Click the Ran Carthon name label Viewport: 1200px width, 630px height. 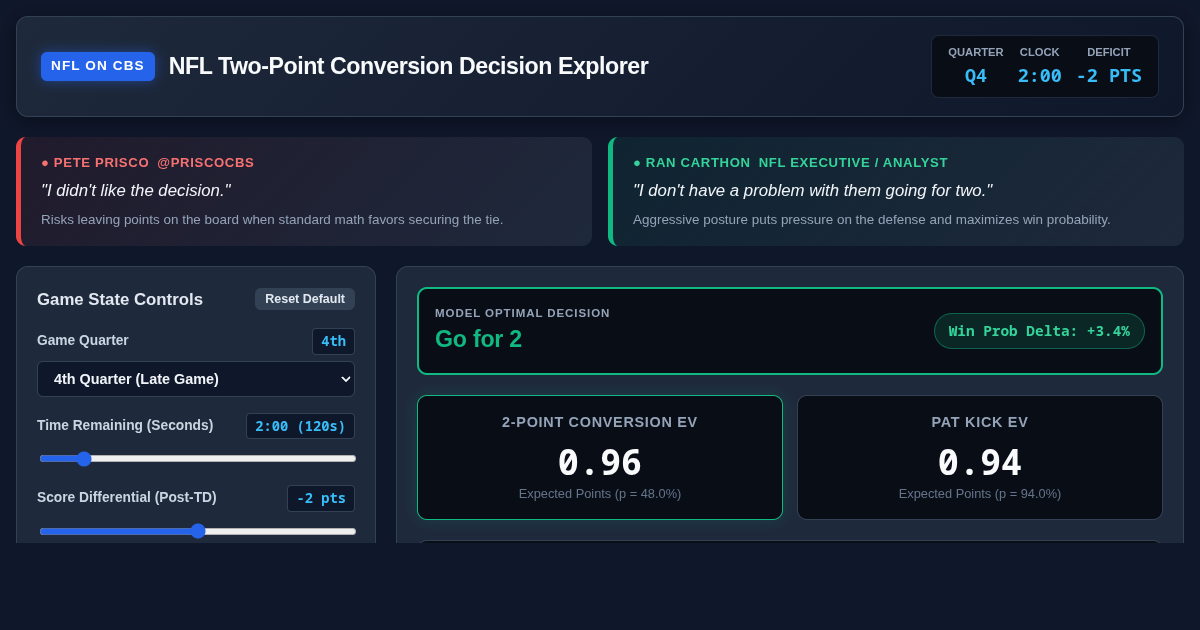tap(698, 163)
